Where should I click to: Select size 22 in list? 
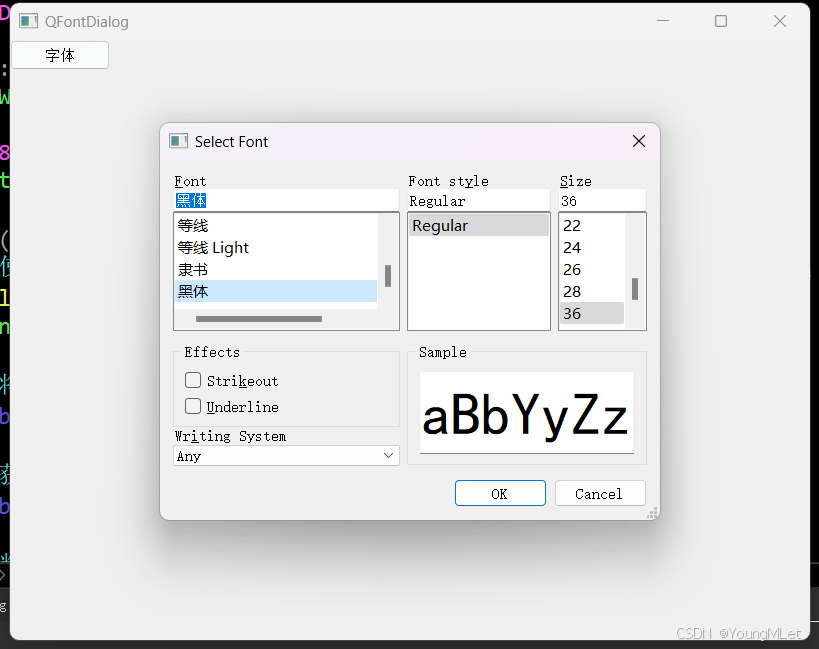tap(592, 226)
